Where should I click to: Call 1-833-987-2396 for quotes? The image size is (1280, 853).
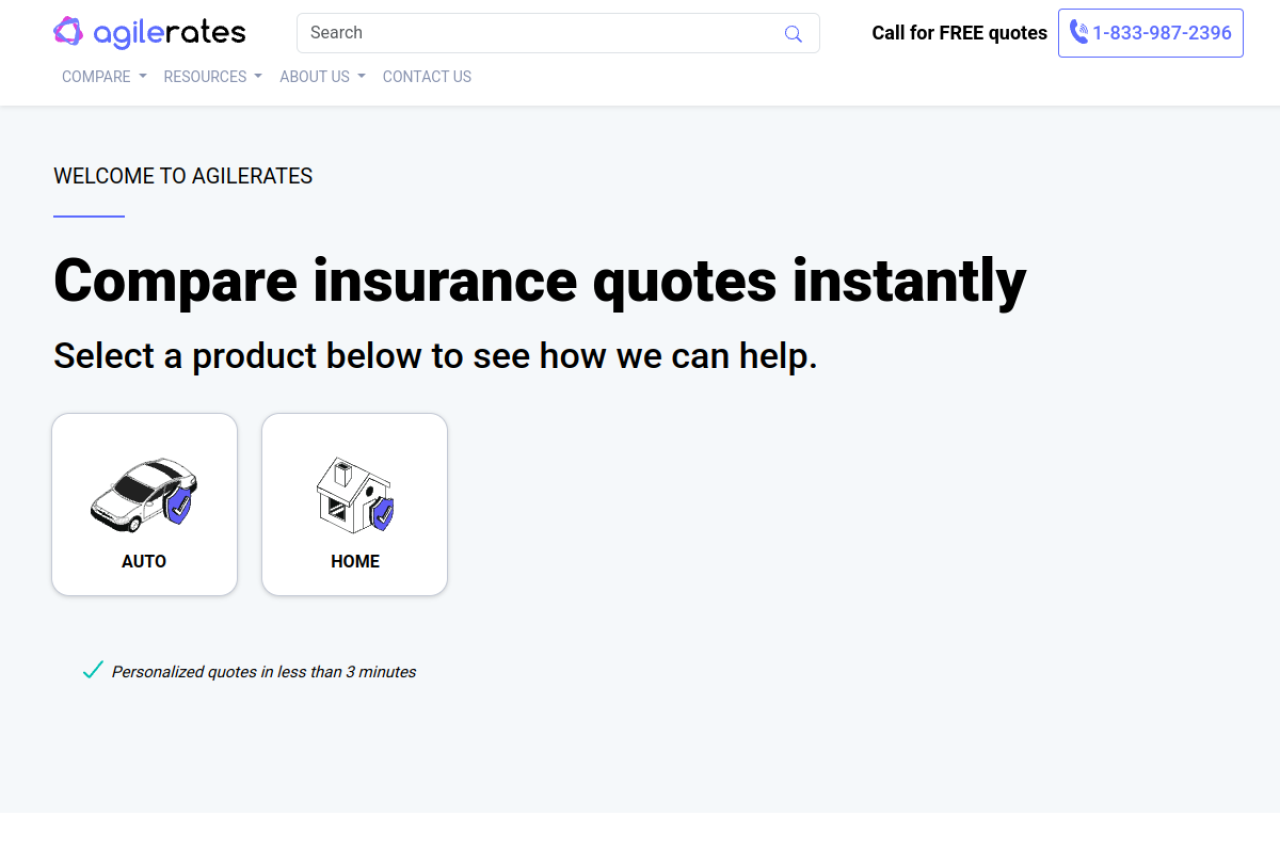[1151, 33]
